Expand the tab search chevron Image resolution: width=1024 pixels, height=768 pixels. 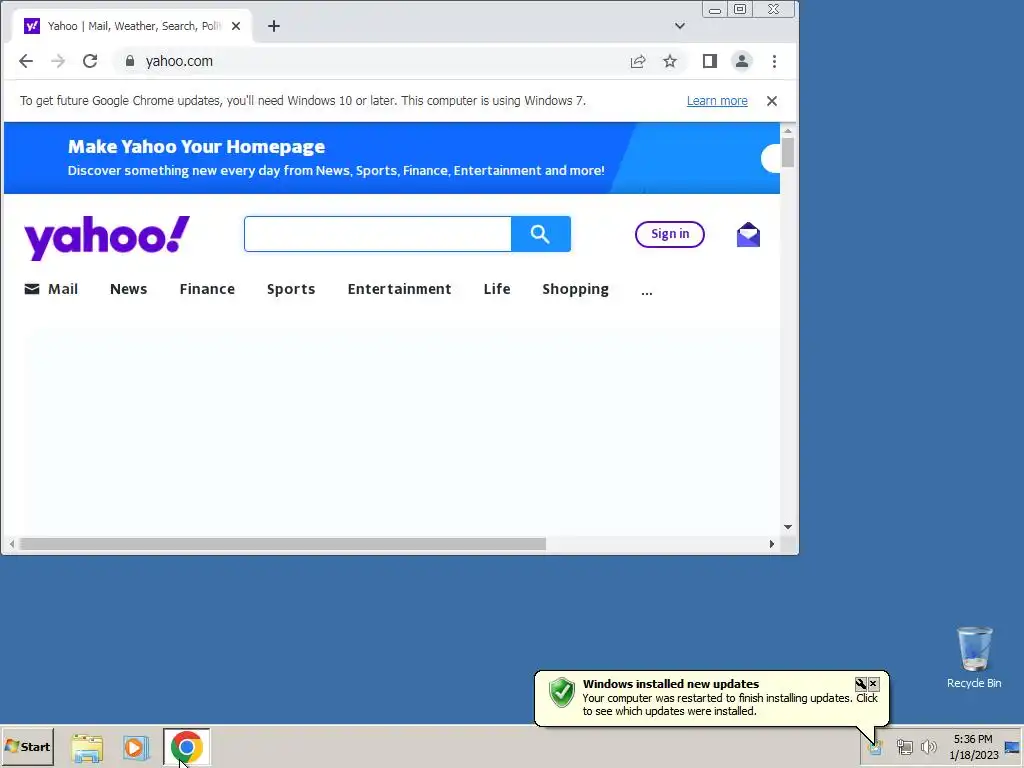pyautogui.click(x=680, y=26)
